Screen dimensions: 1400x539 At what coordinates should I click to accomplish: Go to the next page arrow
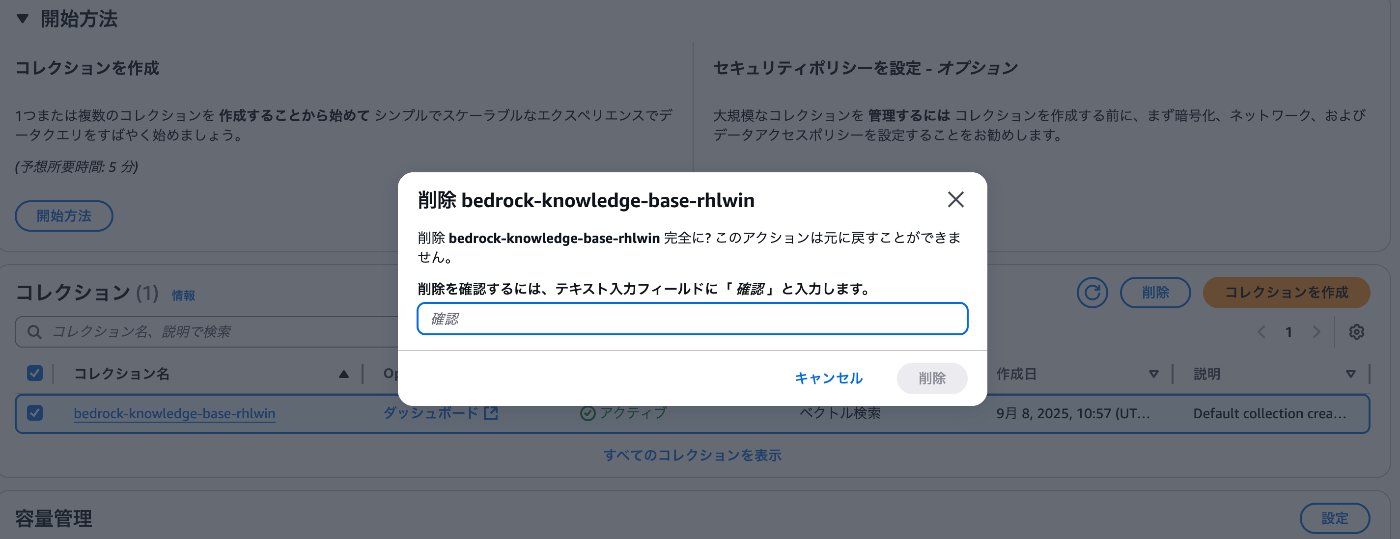(1317, 332)
